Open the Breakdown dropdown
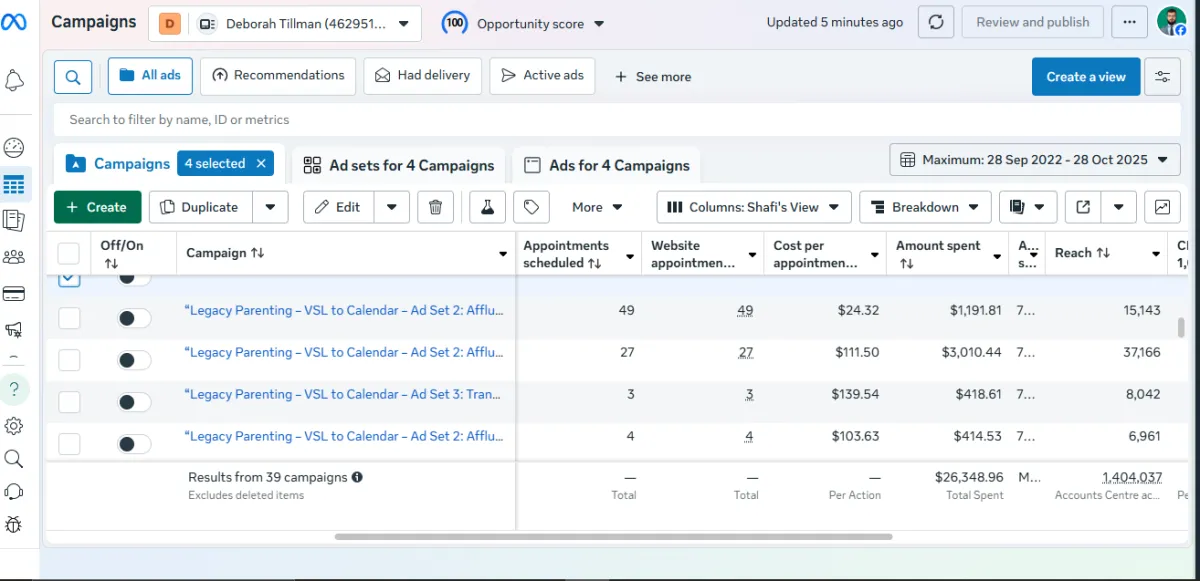Image resolution: width=1200 pixels, height=581 pixels. (x=925, y=207)
